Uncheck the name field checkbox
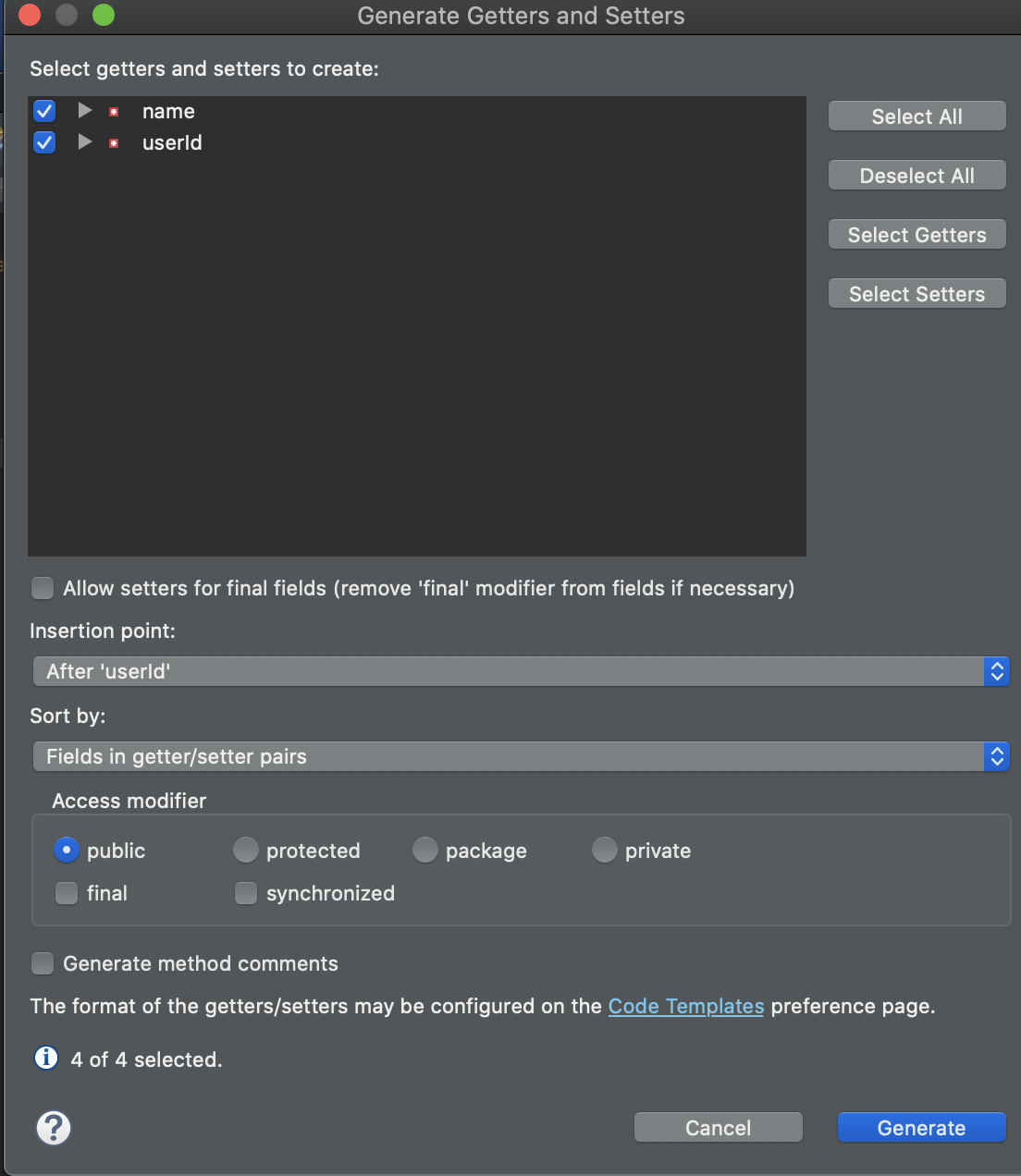 point(44,111)
